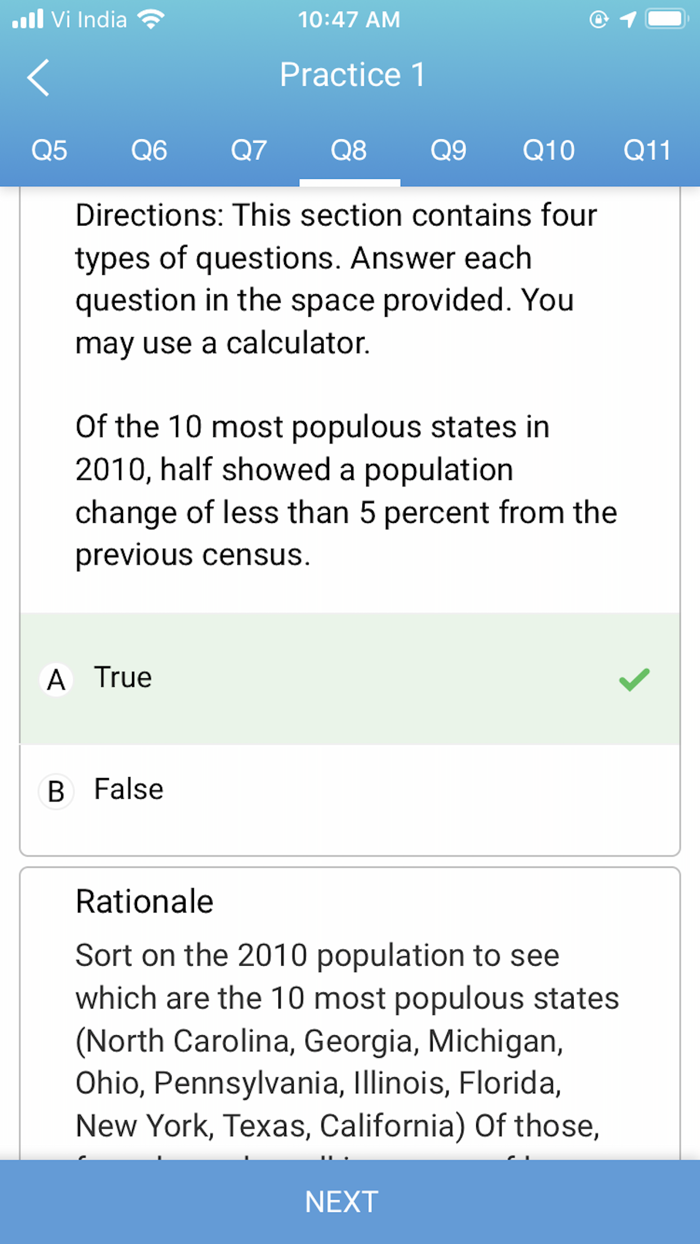Switch to question Q11

[647, 151]
